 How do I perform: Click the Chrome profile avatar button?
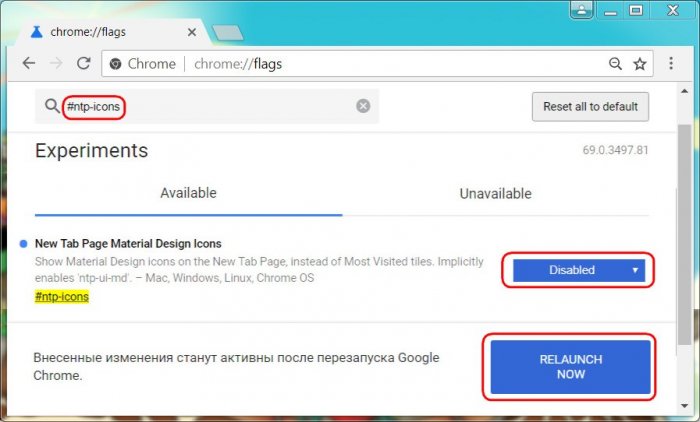[x=581, y=10]
